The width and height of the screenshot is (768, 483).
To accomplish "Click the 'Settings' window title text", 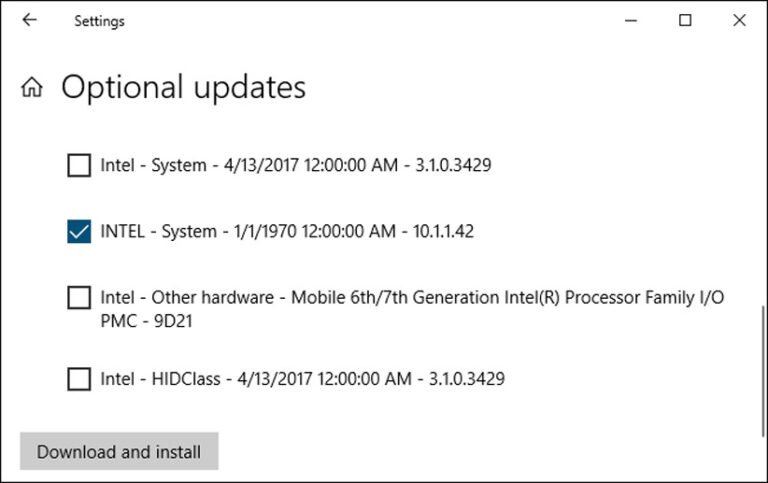I will click(99, 21).
